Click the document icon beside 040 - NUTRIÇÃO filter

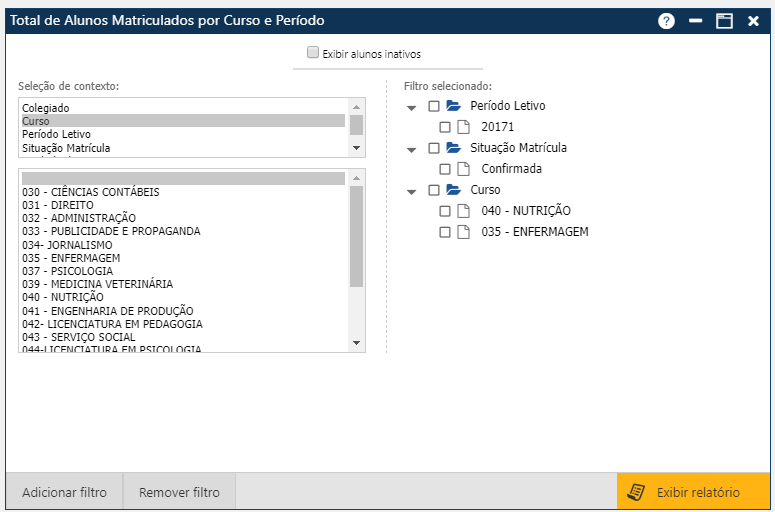pyautogui.click(x=463, y=211)
